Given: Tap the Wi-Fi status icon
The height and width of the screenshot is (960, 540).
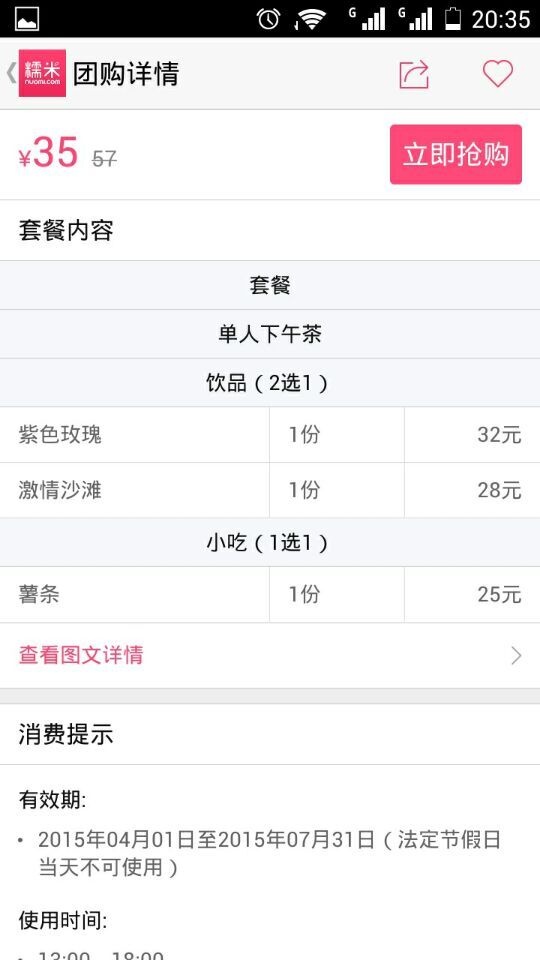Looking at the screenshot, I should point(311,19).
